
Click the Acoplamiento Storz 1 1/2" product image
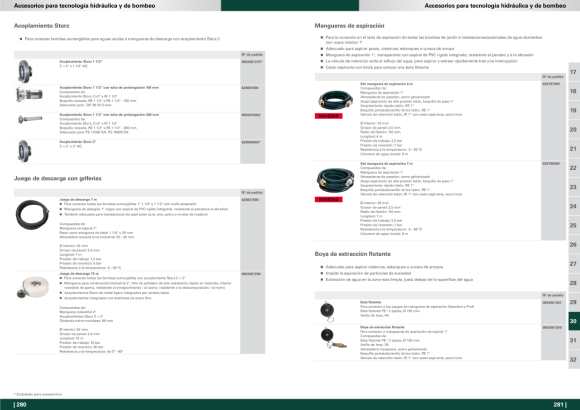25,71
